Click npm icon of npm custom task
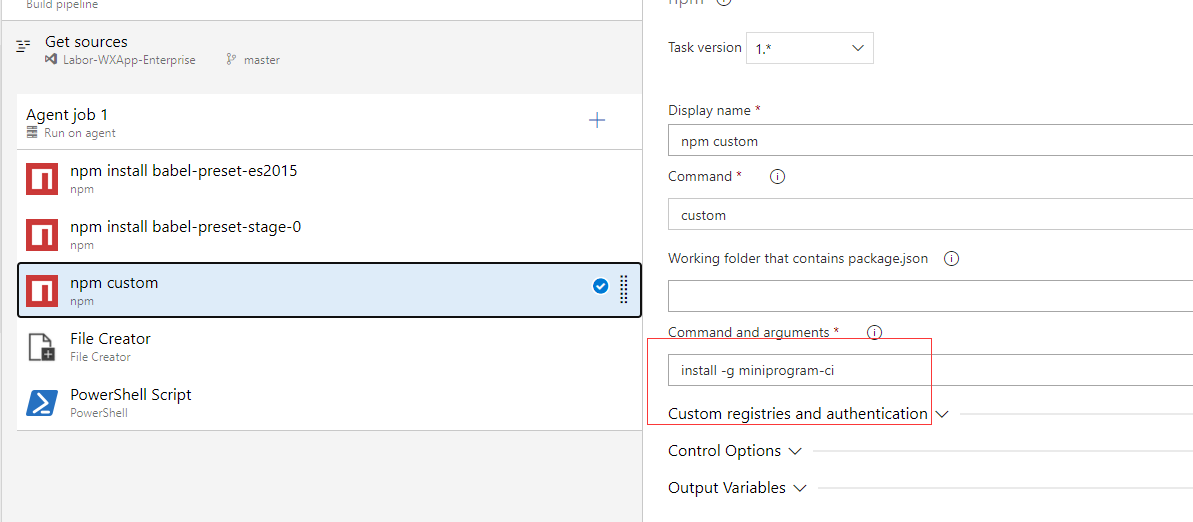The width and height of the screenshot is (1193, 522). point(43,291)
